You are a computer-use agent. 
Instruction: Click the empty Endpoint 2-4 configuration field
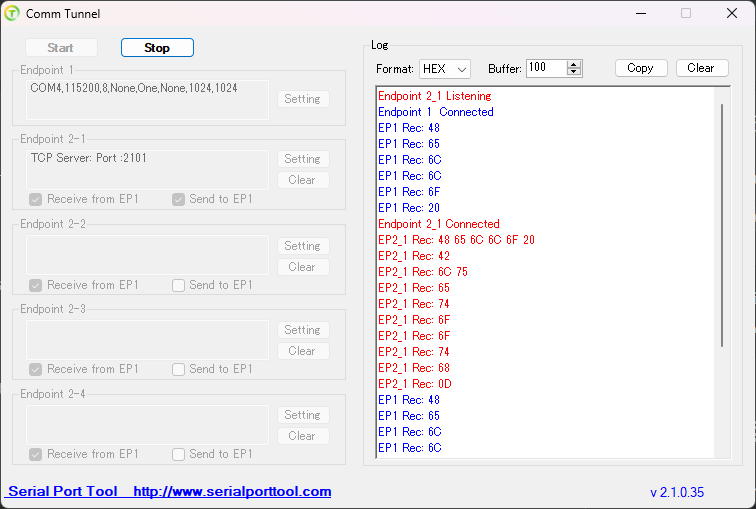pyautogui.click(x=148, y=425)
